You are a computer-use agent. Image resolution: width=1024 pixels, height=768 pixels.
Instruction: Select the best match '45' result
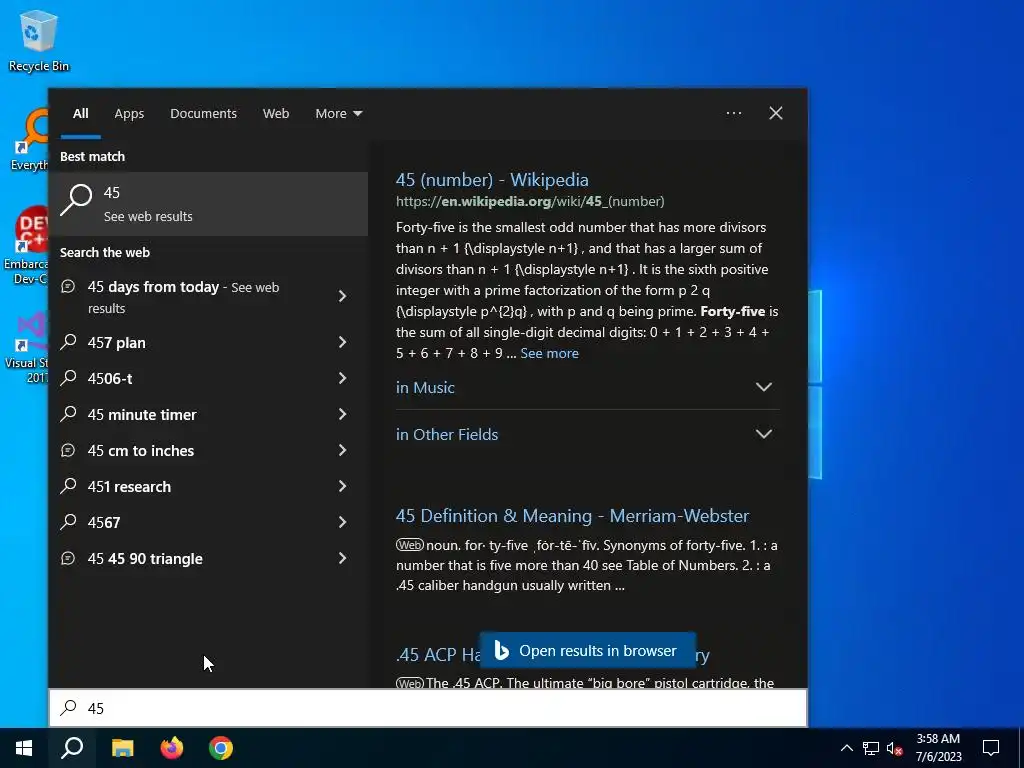pyautogui.click(x=208, y=204)
